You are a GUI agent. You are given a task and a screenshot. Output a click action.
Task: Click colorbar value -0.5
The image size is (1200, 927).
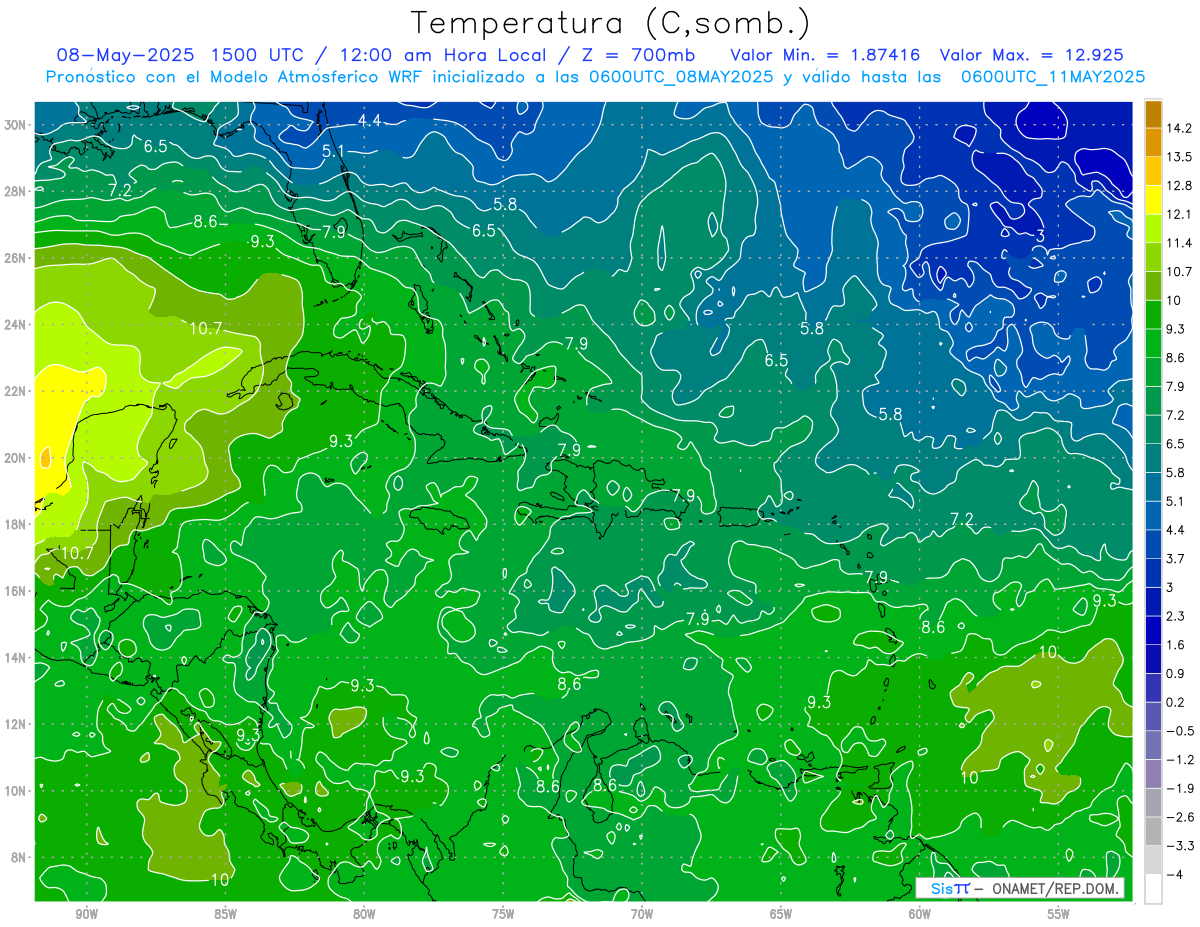point(1180,731)
